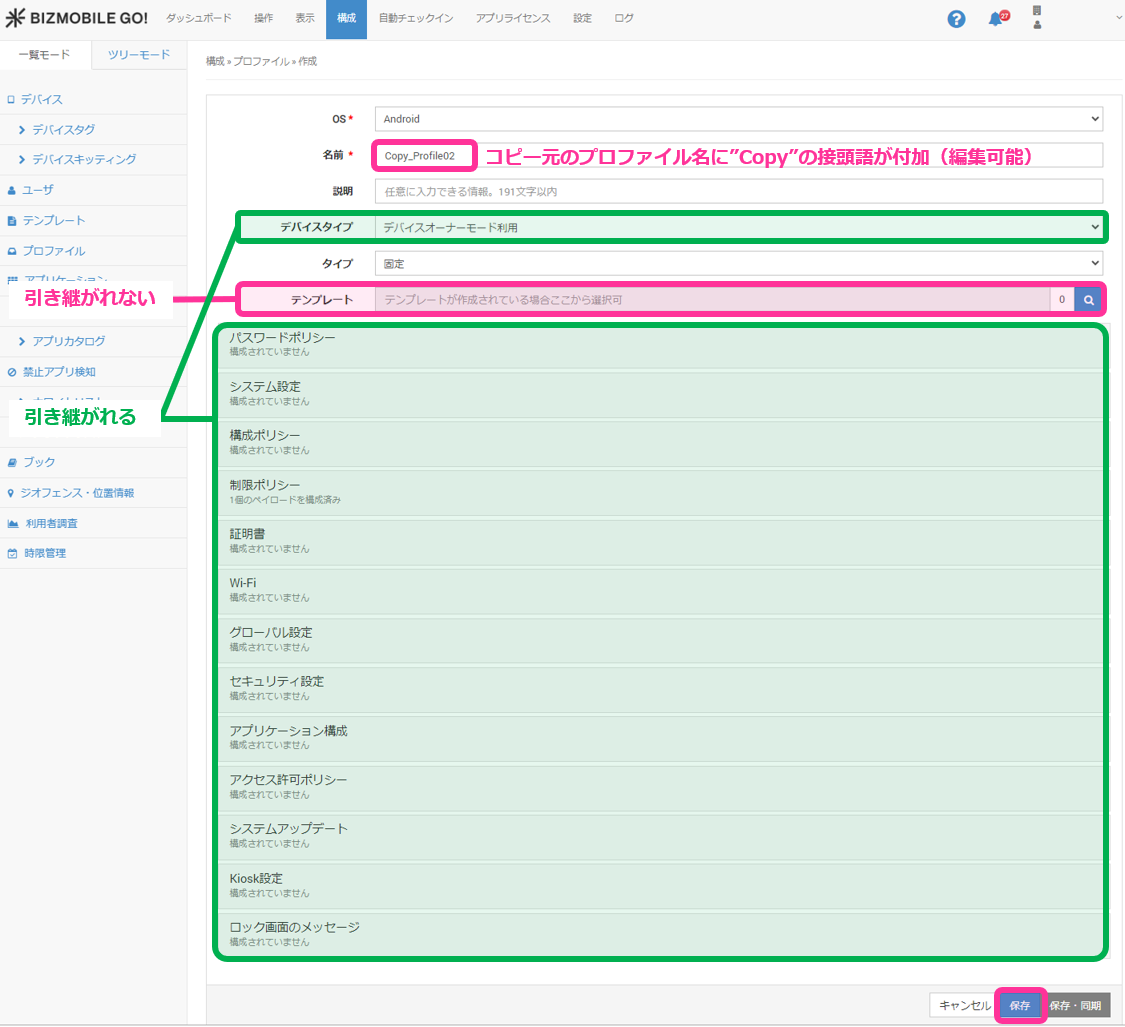Switch to ツリーモード tab

pyautogui.click(x=139, y=55)
